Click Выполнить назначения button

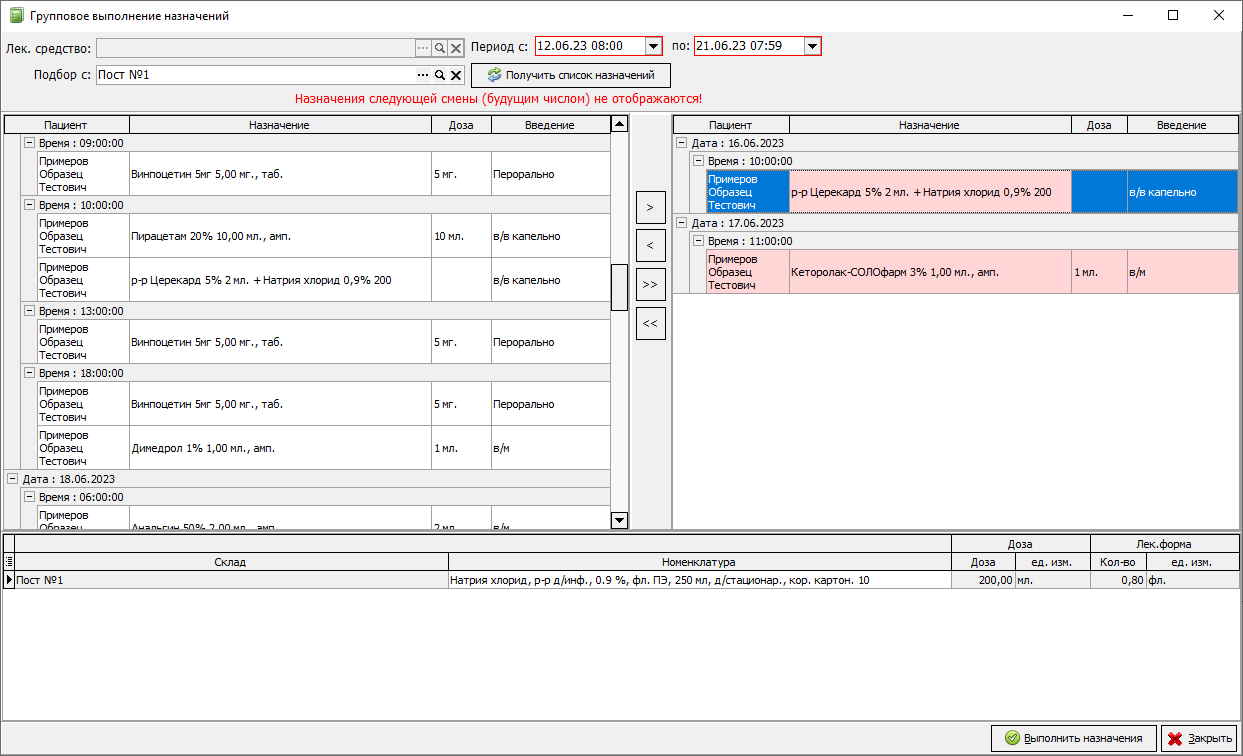[1073, 738]
